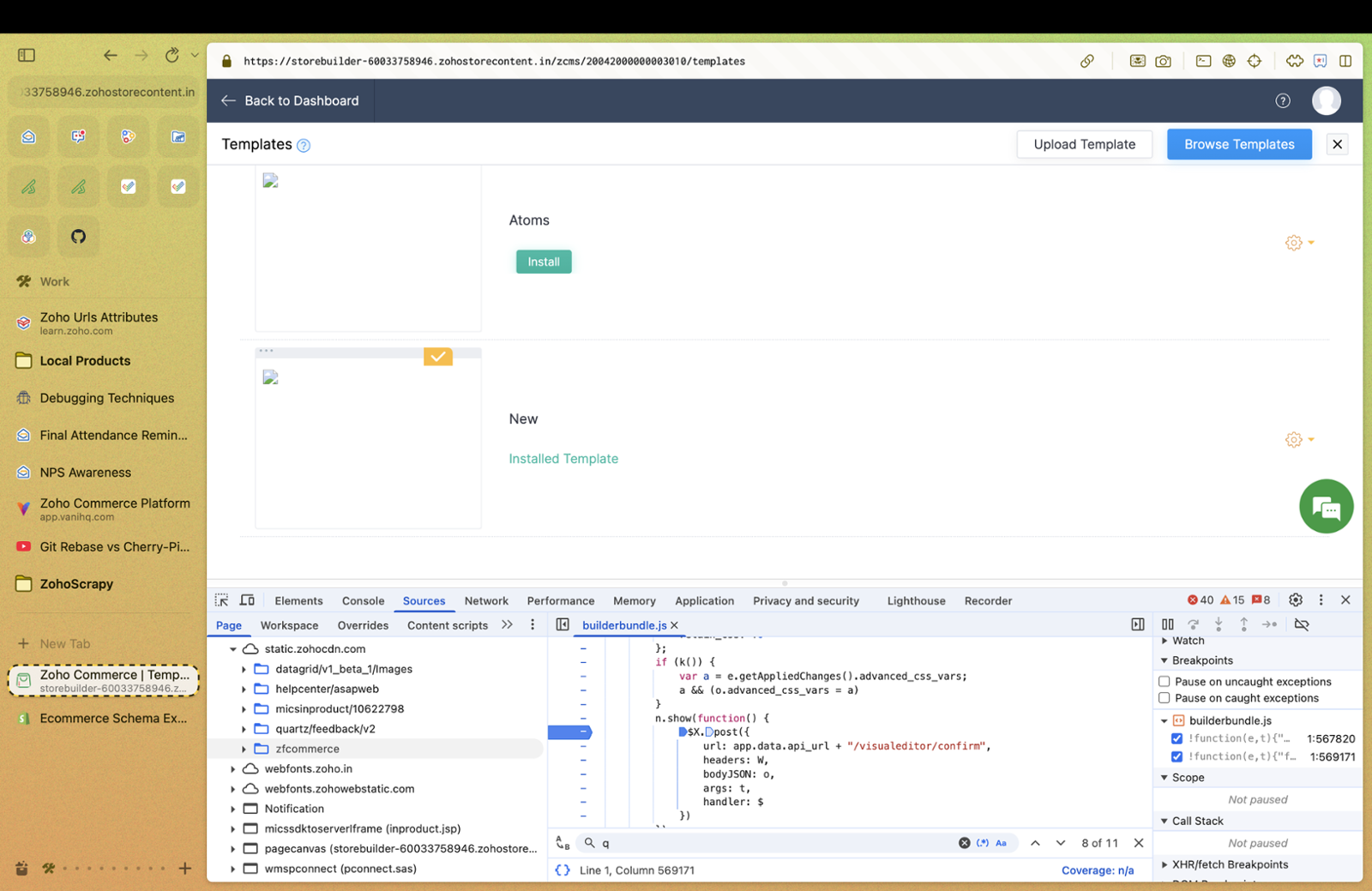Expand the Watch section in the debugger
This screenshot has width=1372, height=891.
tap(1164, 641)
